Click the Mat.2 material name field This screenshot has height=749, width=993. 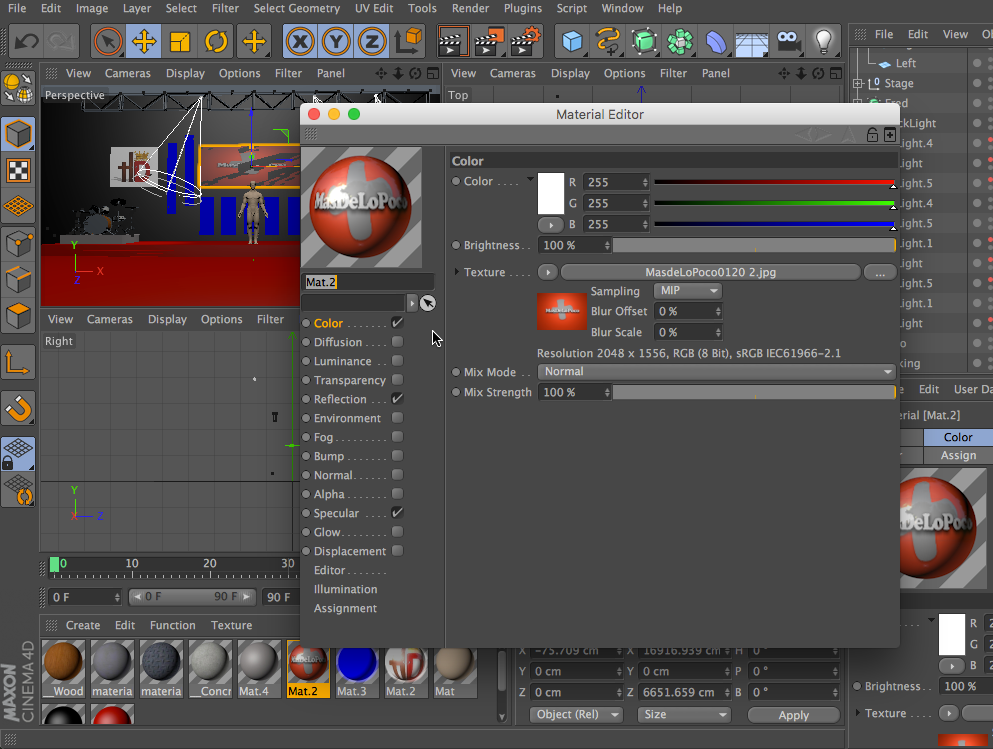(x=368, y=282)
